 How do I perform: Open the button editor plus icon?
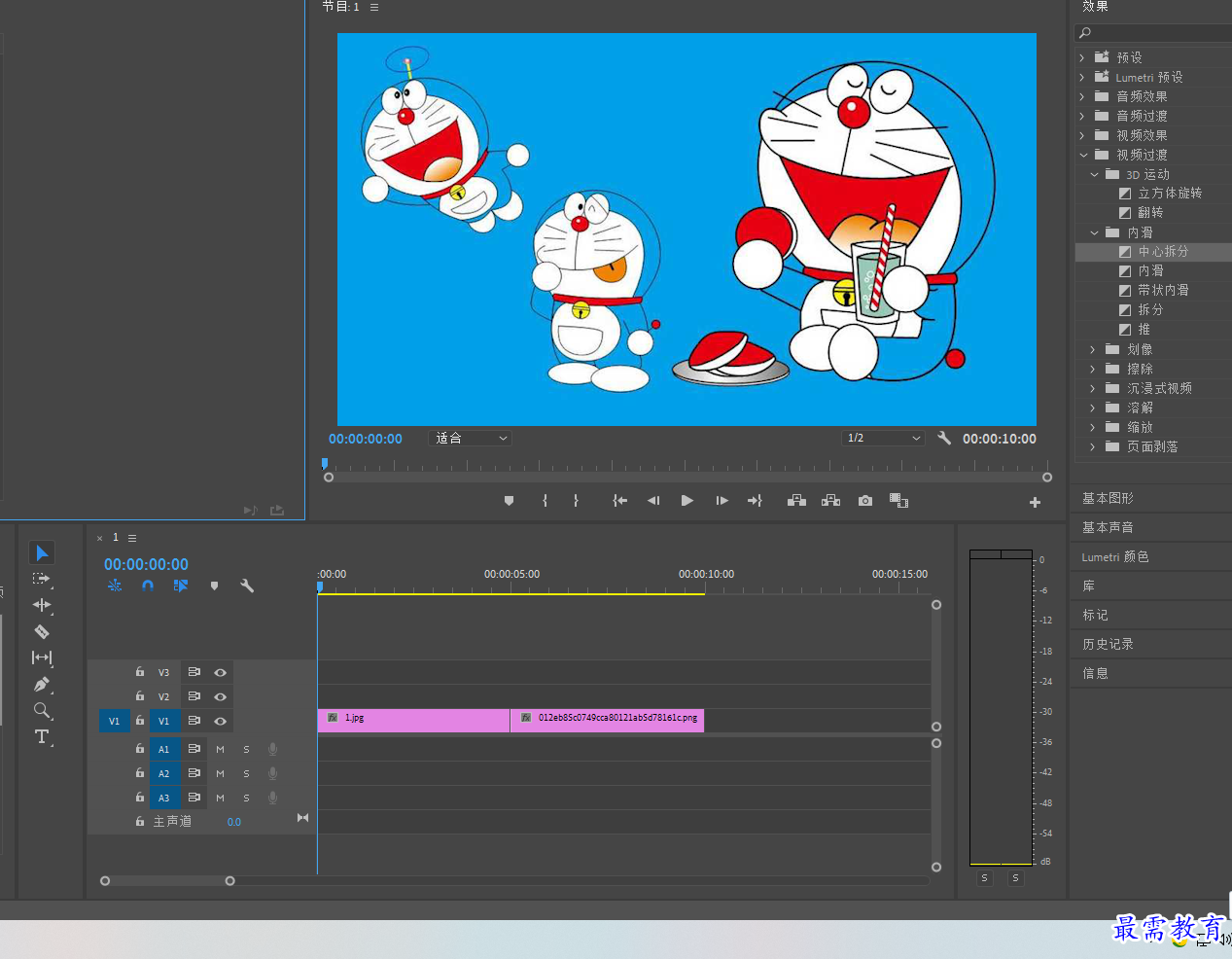[x=1035, y=503]
